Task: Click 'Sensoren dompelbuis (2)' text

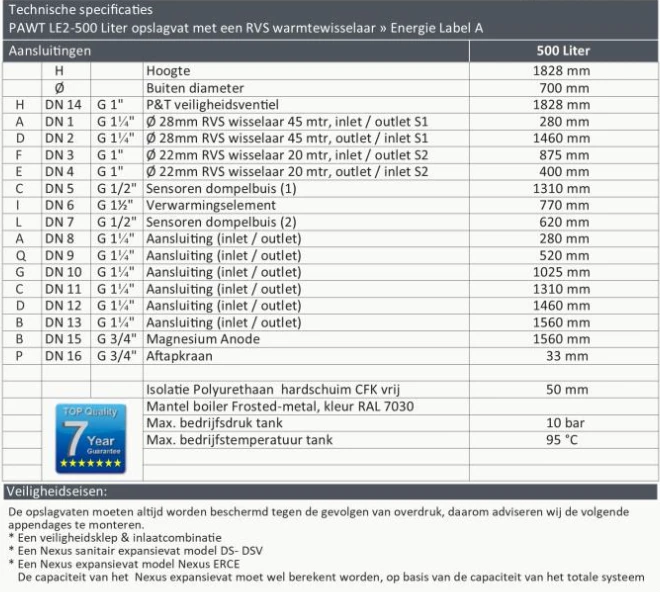Action: [x=221, y=222]
